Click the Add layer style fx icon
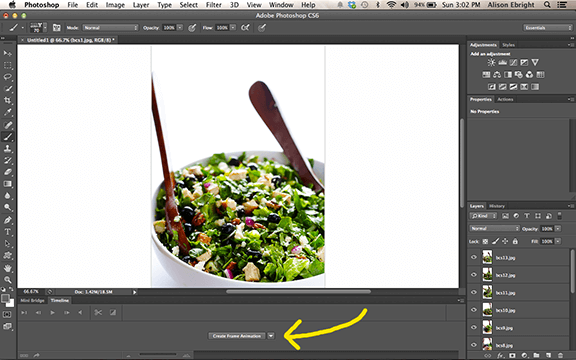The height and width of the screenshot is (360, 576). (x=500, y=356)
